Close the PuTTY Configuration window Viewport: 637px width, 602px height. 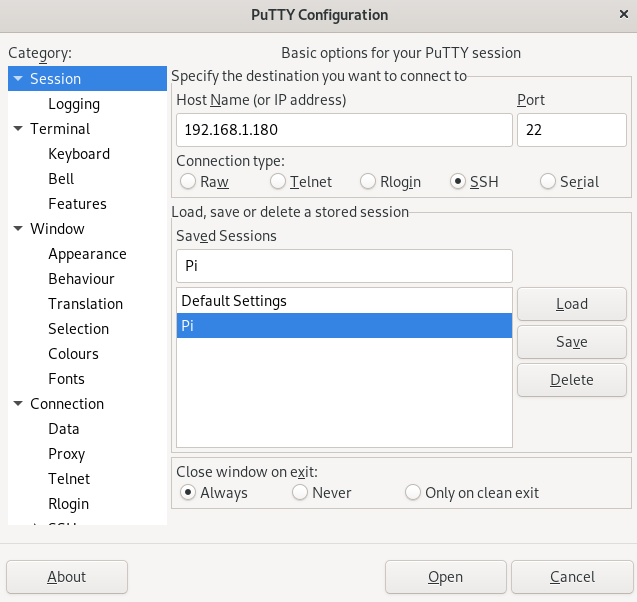624,15
